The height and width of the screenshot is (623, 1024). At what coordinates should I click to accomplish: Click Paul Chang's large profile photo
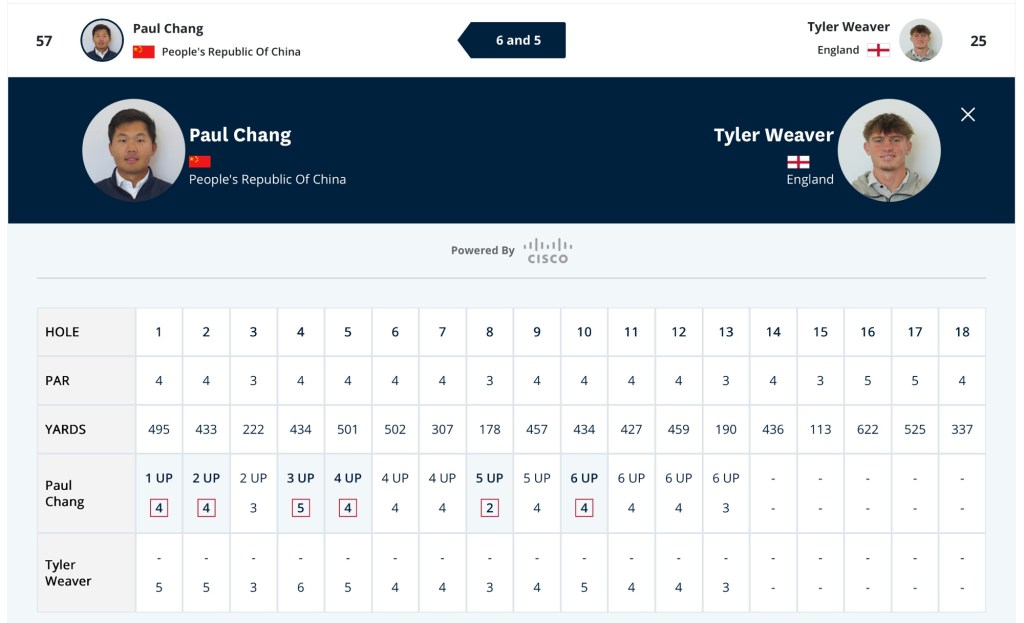133,150
